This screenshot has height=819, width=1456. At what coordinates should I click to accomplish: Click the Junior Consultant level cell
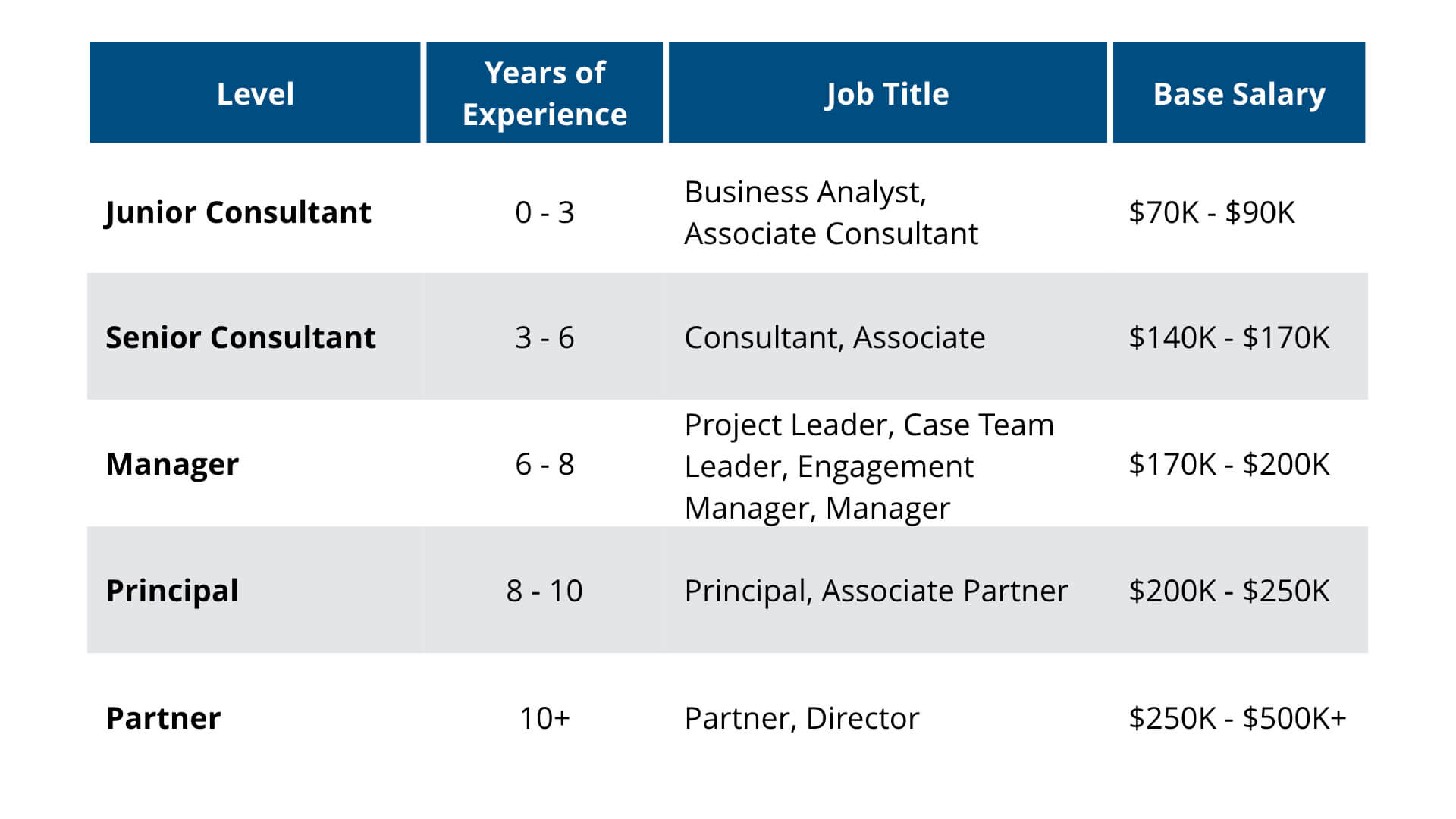click(x=238, y=212)
